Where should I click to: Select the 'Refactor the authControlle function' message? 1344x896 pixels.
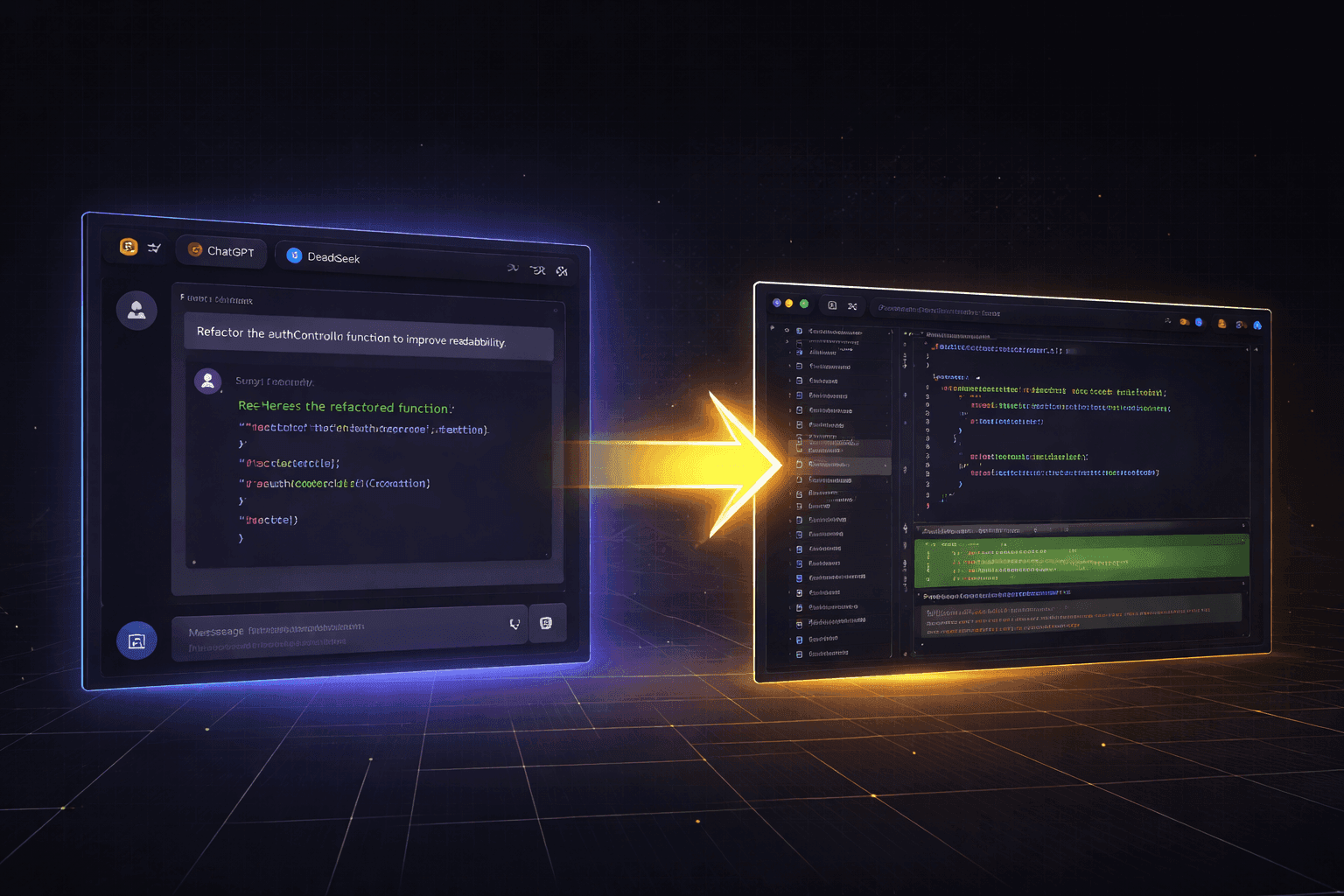click(x=368, y=337)
